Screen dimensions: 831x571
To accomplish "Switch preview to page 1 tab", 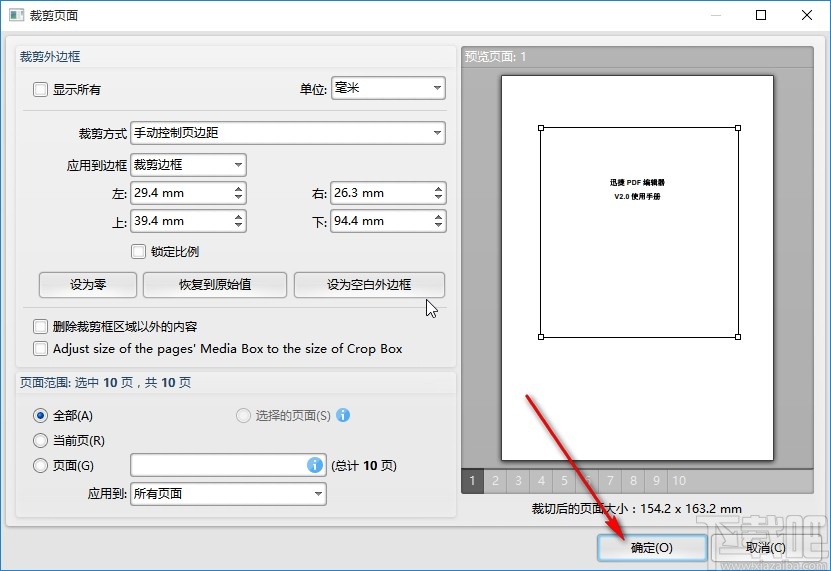I will point(472,481).
